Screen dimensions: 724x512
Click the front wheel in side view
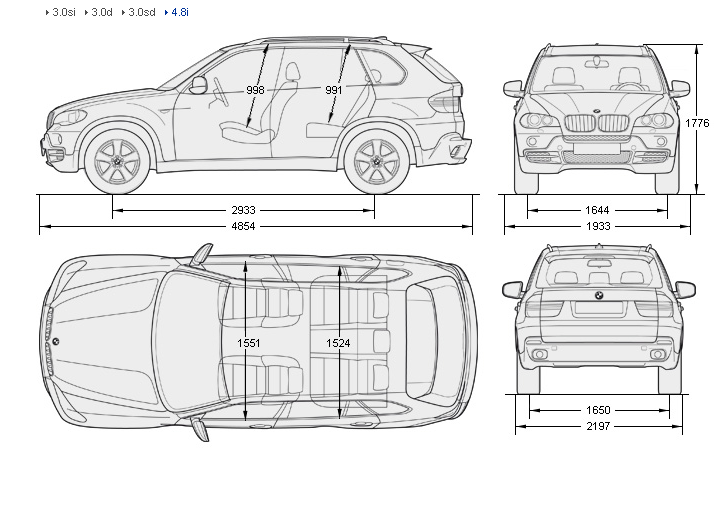(118, 161)
